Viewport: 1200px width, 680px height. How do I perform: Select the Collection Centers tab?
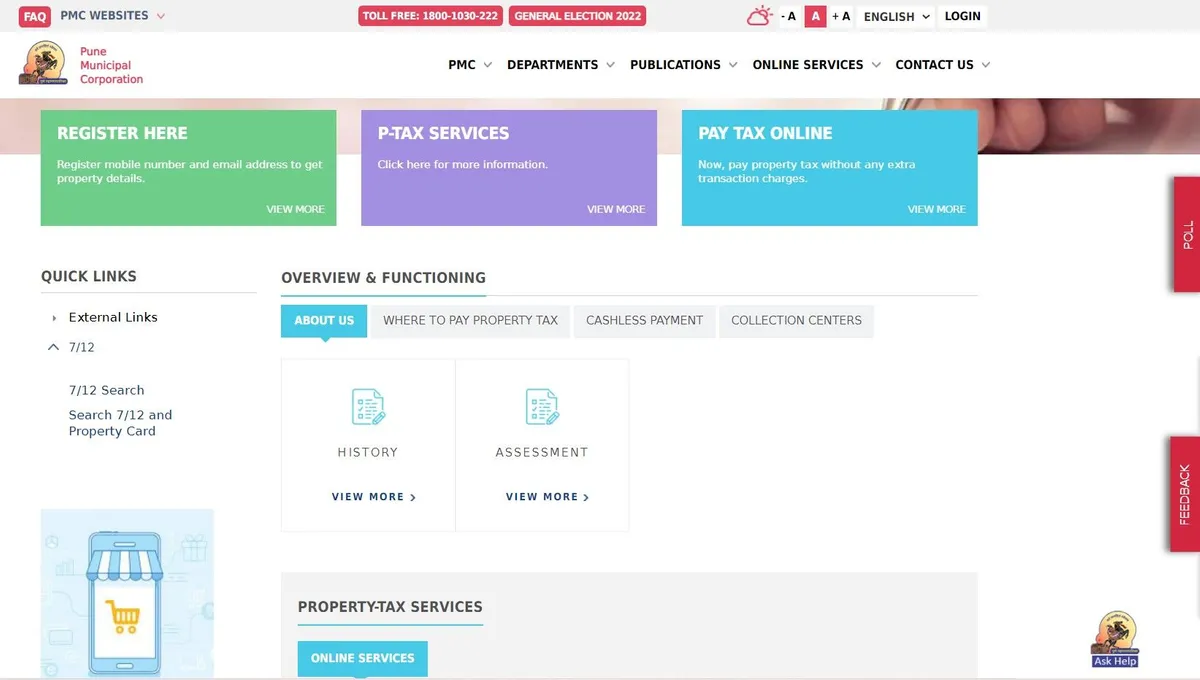tap(796, 321)
